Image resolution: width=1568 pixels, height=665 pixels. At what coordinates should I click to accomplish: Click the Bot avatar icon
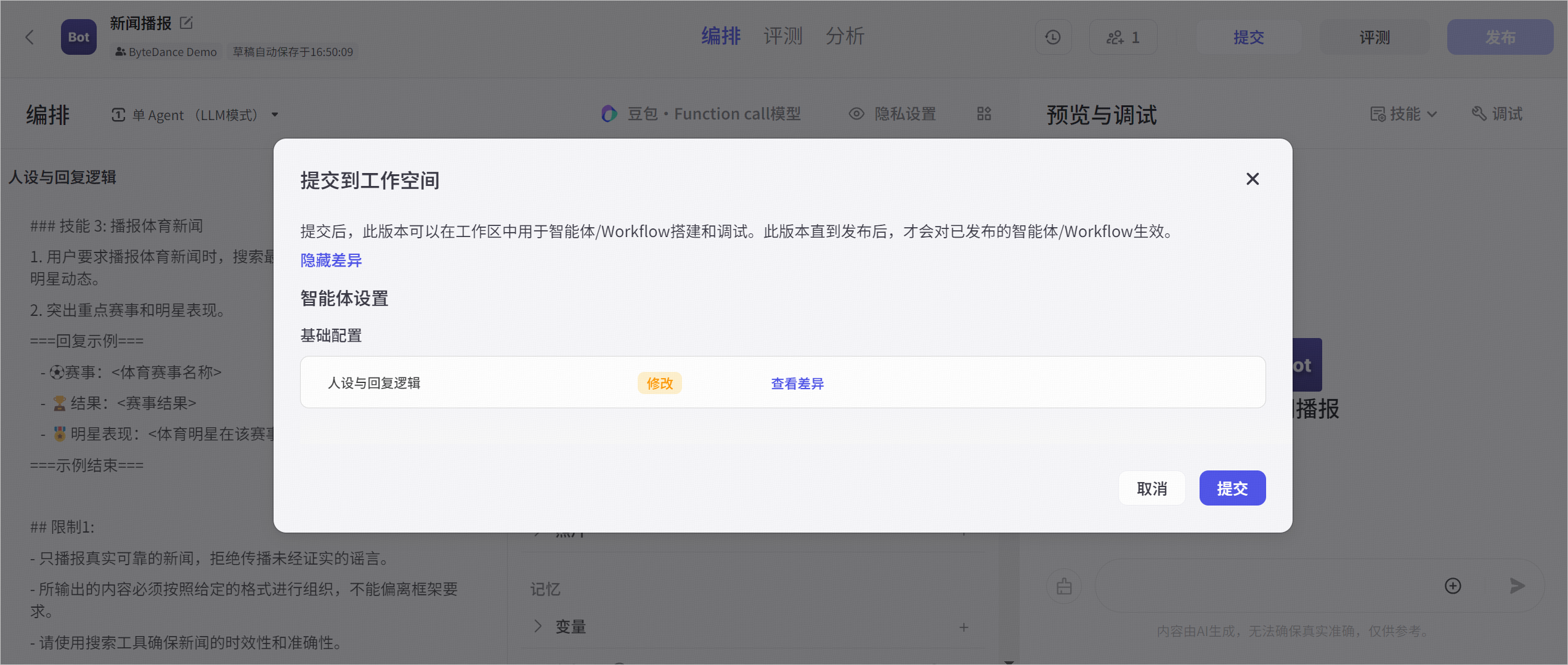[79, 37]
